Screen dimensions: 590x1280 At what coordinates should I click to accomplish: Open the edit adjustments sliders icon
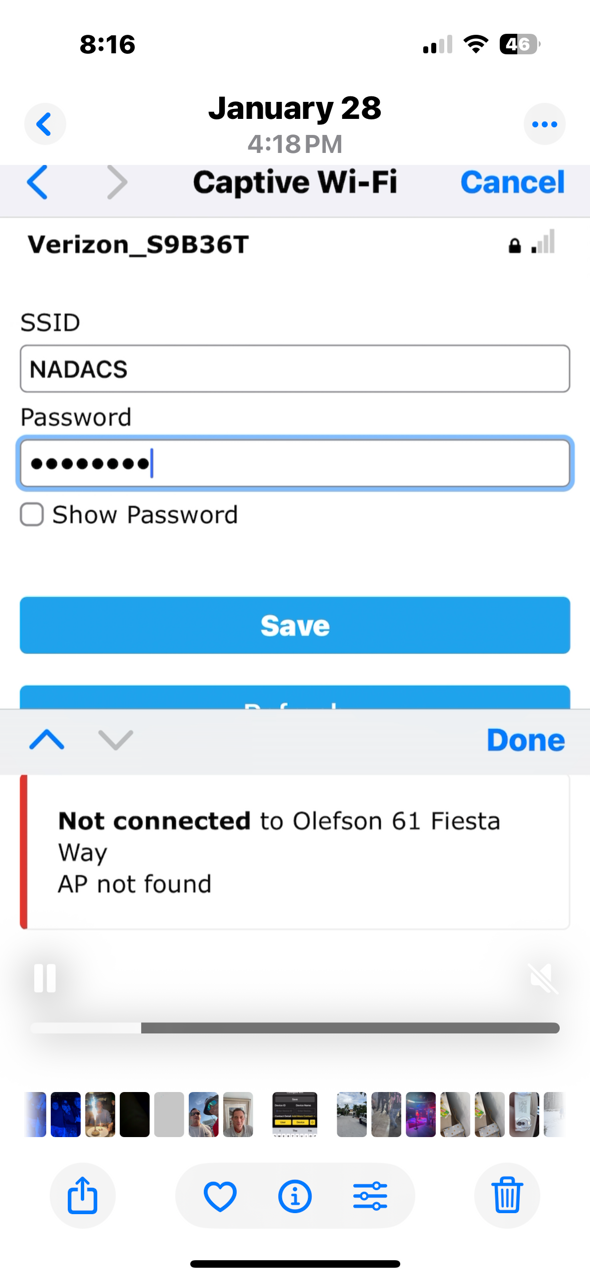pos(370,1196)
